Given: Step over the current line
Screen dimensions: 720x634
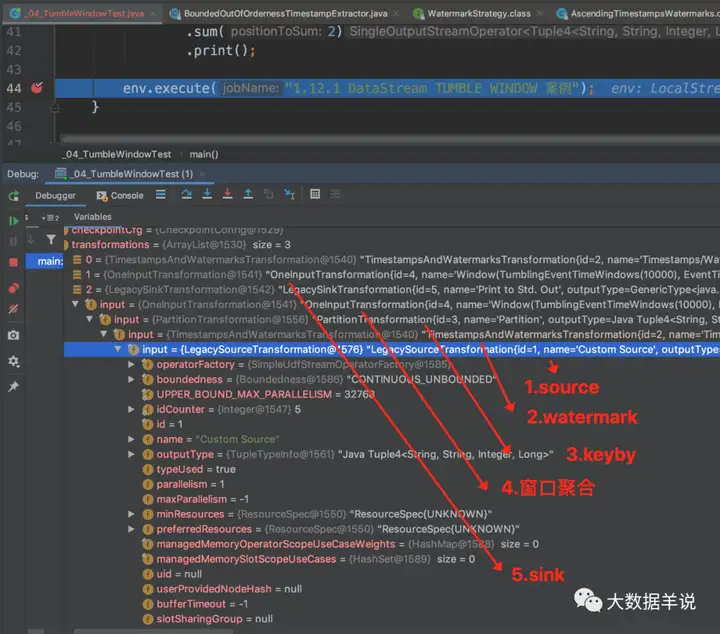Looking at the screenshot, I should (x=186, y=194).
